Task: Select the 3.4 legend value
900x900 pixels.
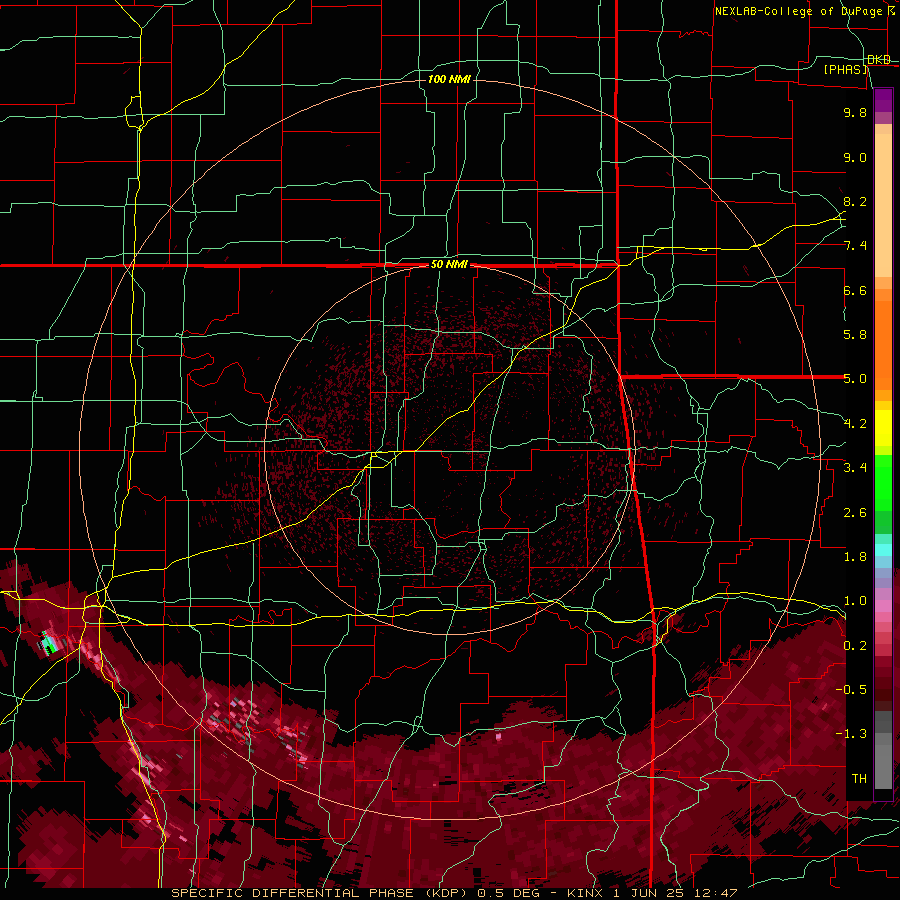Action: [x=855, y=468]
